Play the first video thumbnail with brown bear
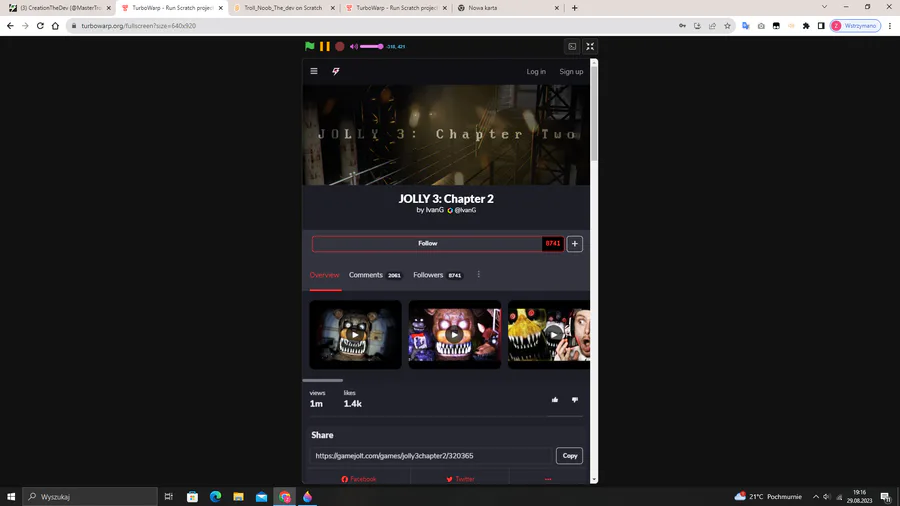Viewport: 900px width, 506px height. coord(355,334)
